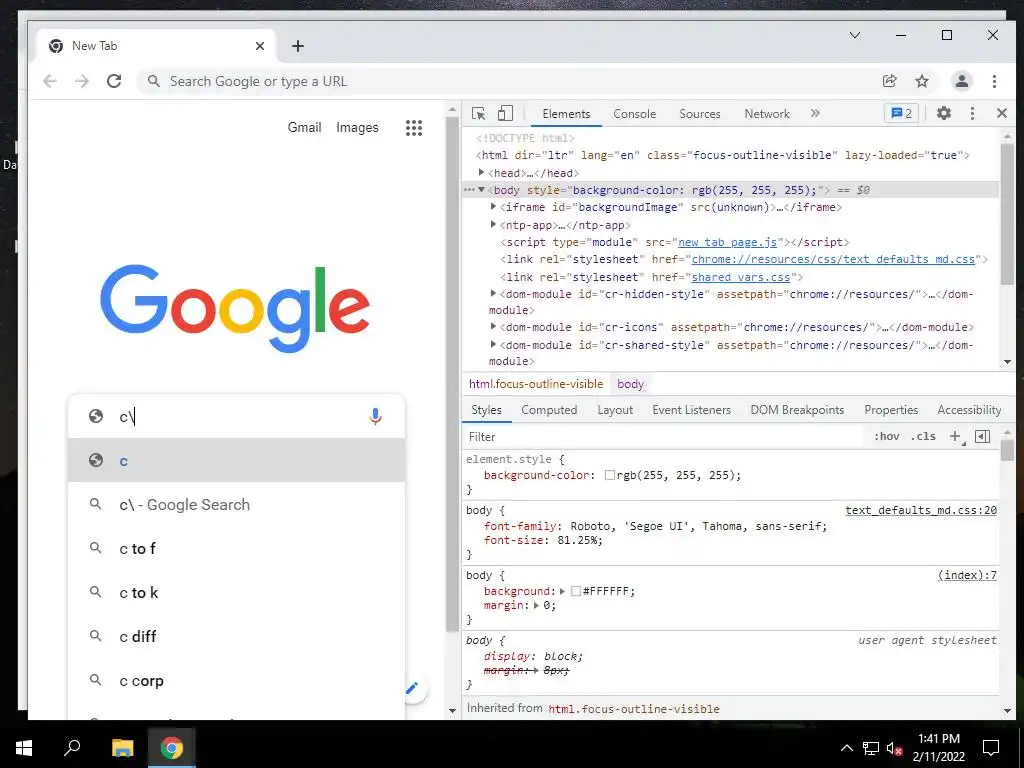This screenshot has height=768, width=1024.
Task: Open text_defaults_md.css:20 source link
Action: point(921,510)
